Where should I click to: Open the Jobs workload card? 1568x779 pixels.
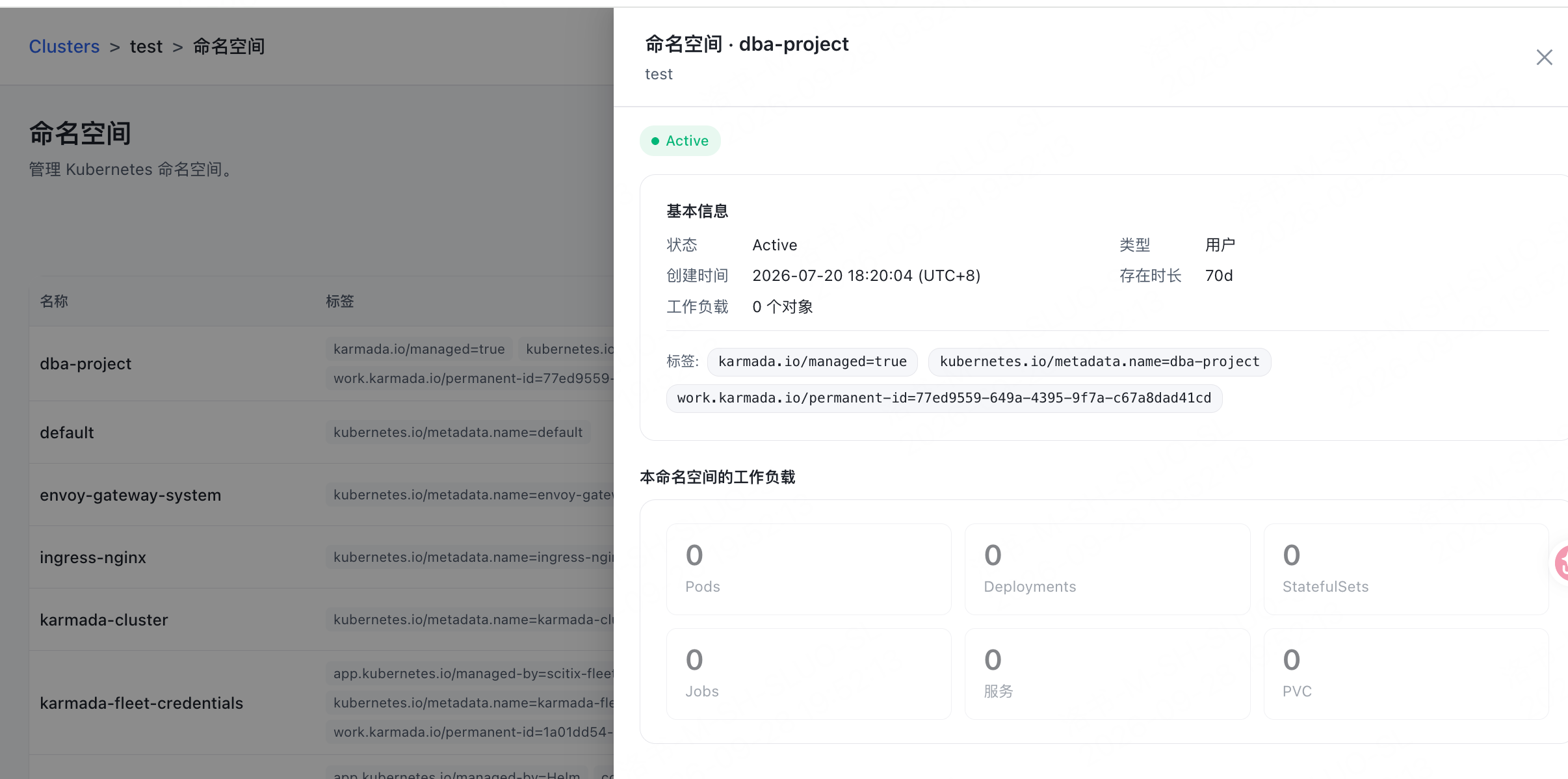point(809,674)
